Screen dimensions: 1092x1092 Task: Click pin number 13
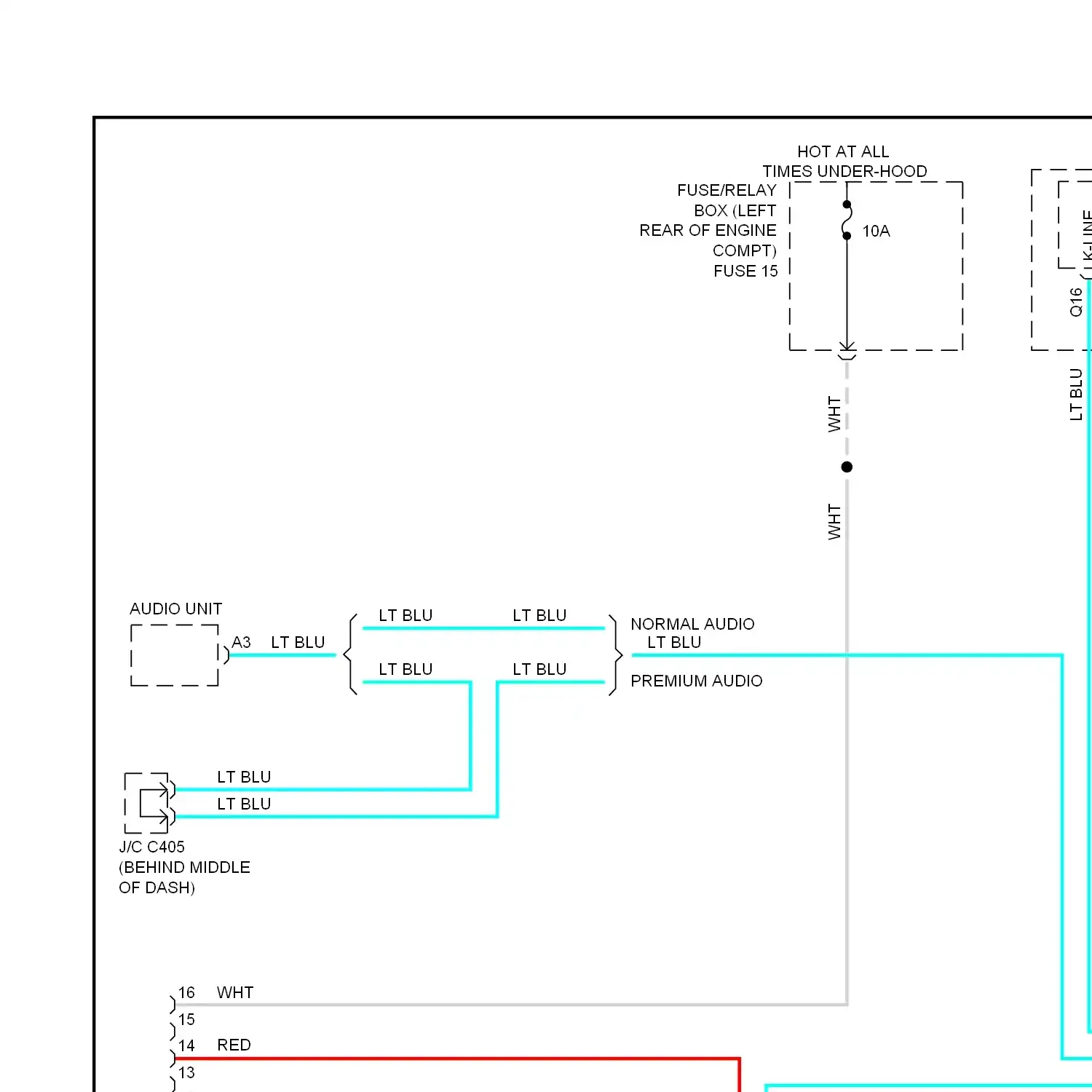click(x=186, y=1072)
